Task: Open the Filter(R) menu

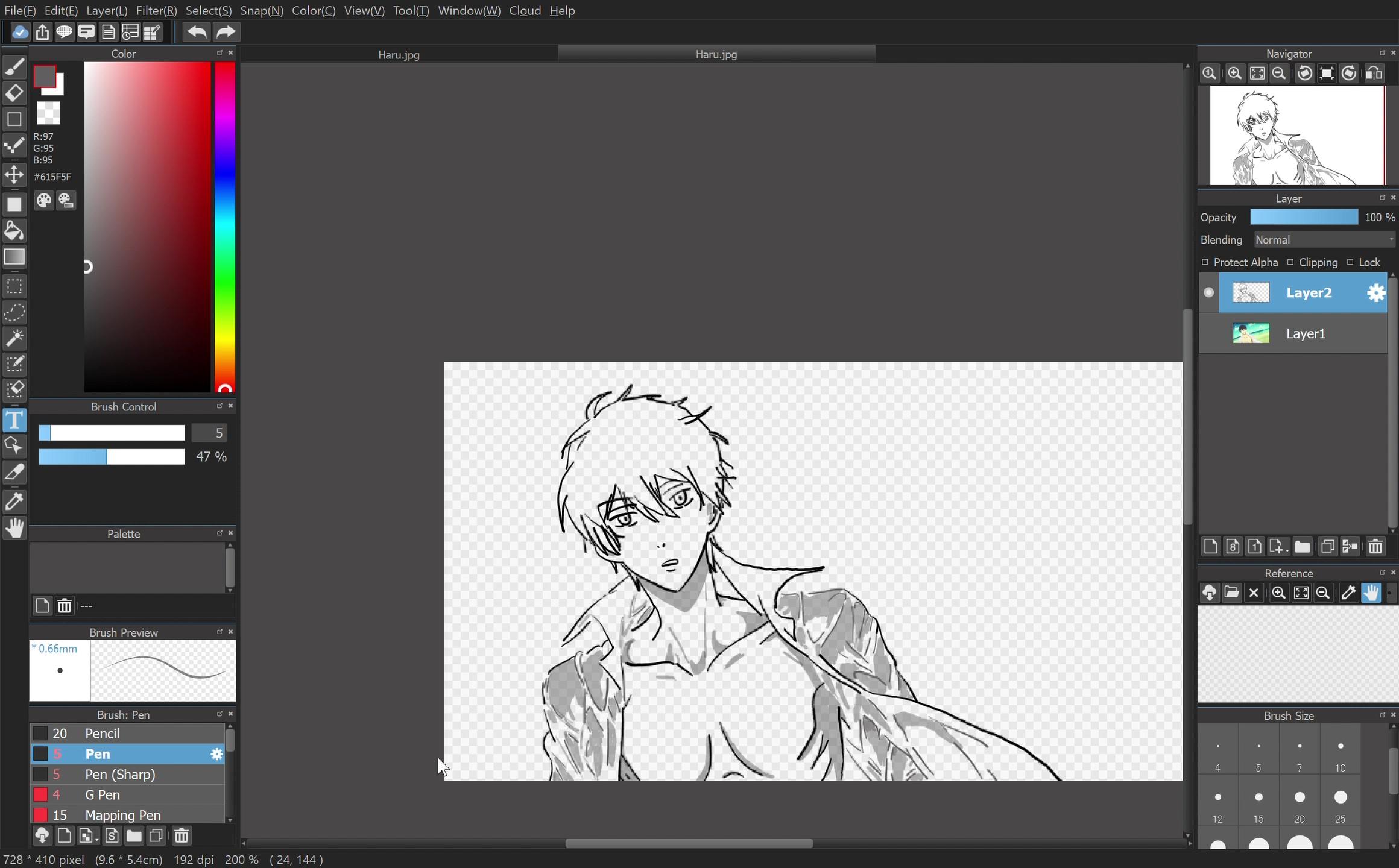Action: point(156,10)
